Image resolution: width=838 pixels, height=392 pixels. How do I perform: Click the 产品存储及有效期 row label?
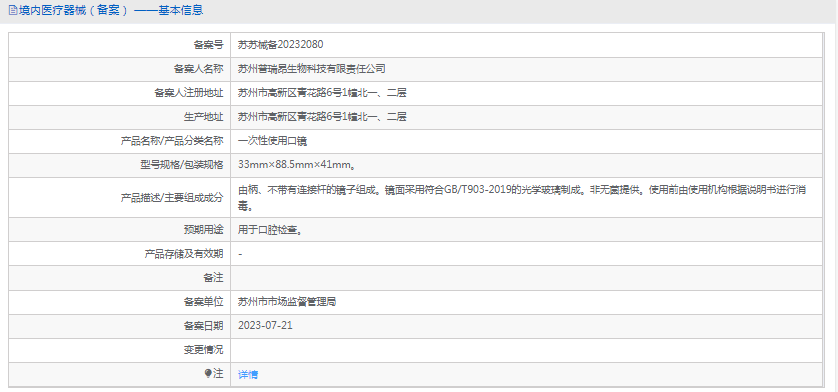184,254
